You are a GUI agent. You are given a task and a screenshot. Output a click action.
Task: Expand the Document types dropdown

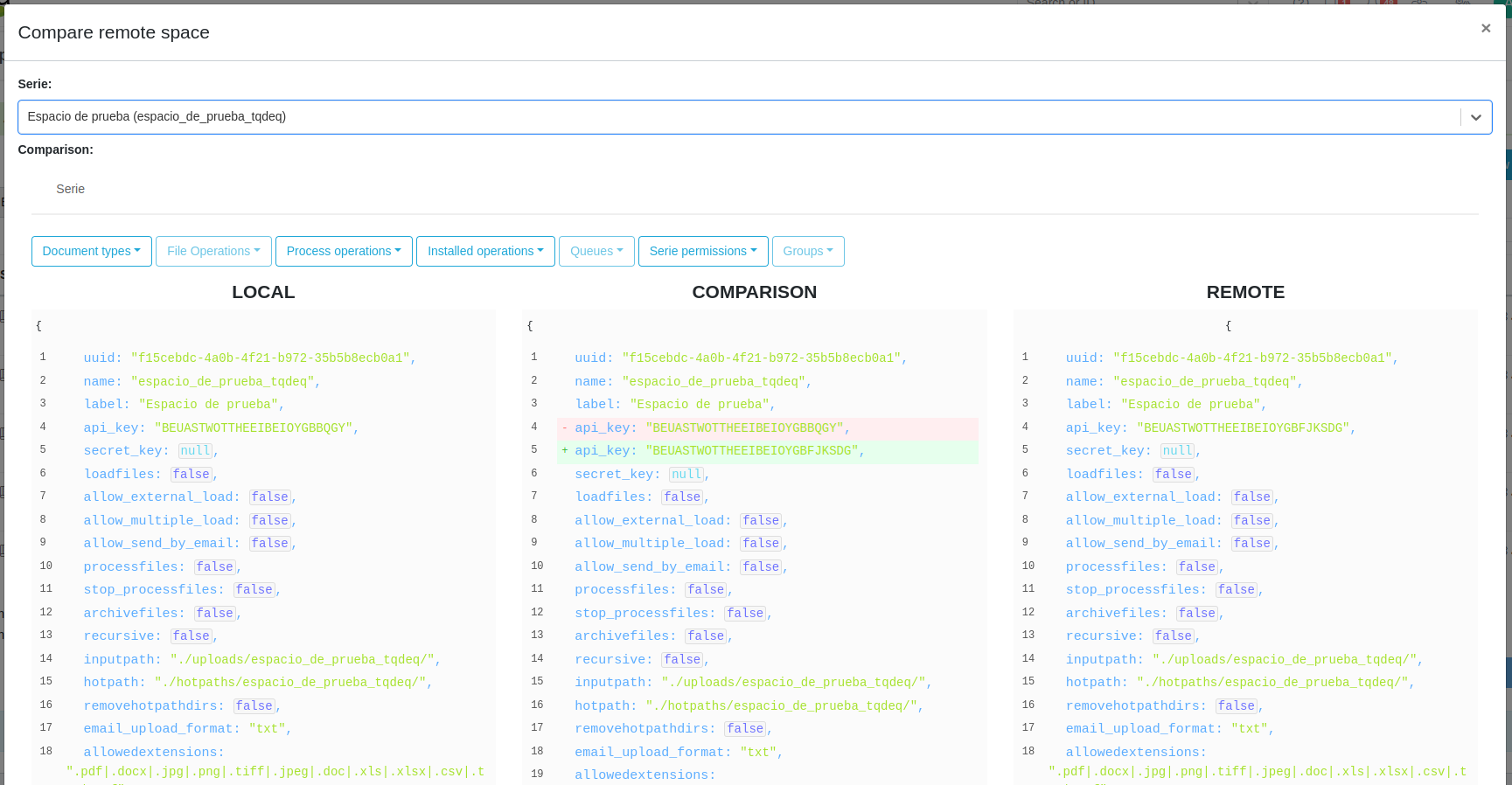[92, 252]
